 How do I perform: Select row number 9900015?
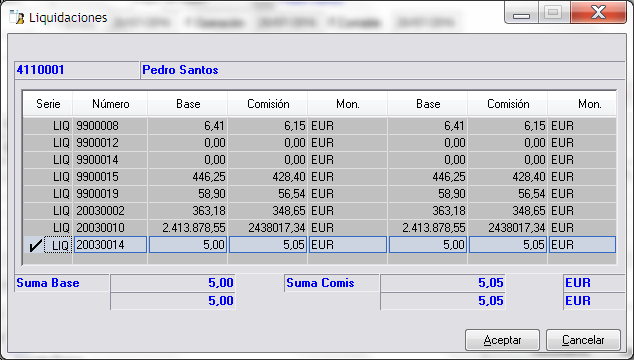(319, 177)
